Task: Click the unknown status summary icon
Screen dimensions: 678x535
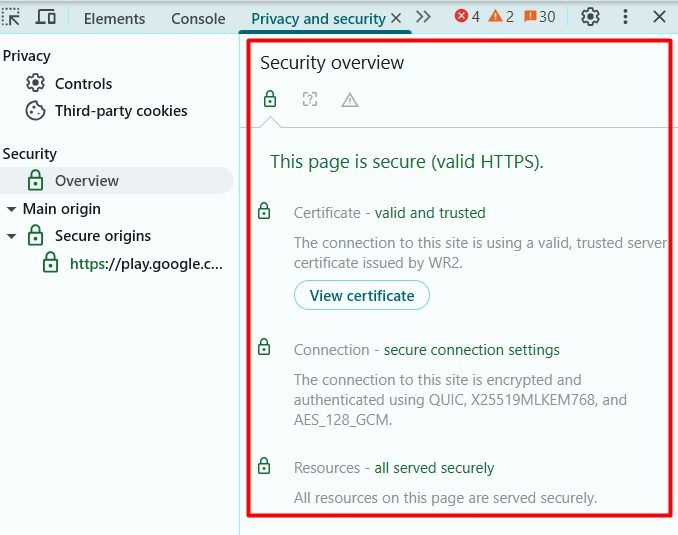Action: click(x=310, y=99)
